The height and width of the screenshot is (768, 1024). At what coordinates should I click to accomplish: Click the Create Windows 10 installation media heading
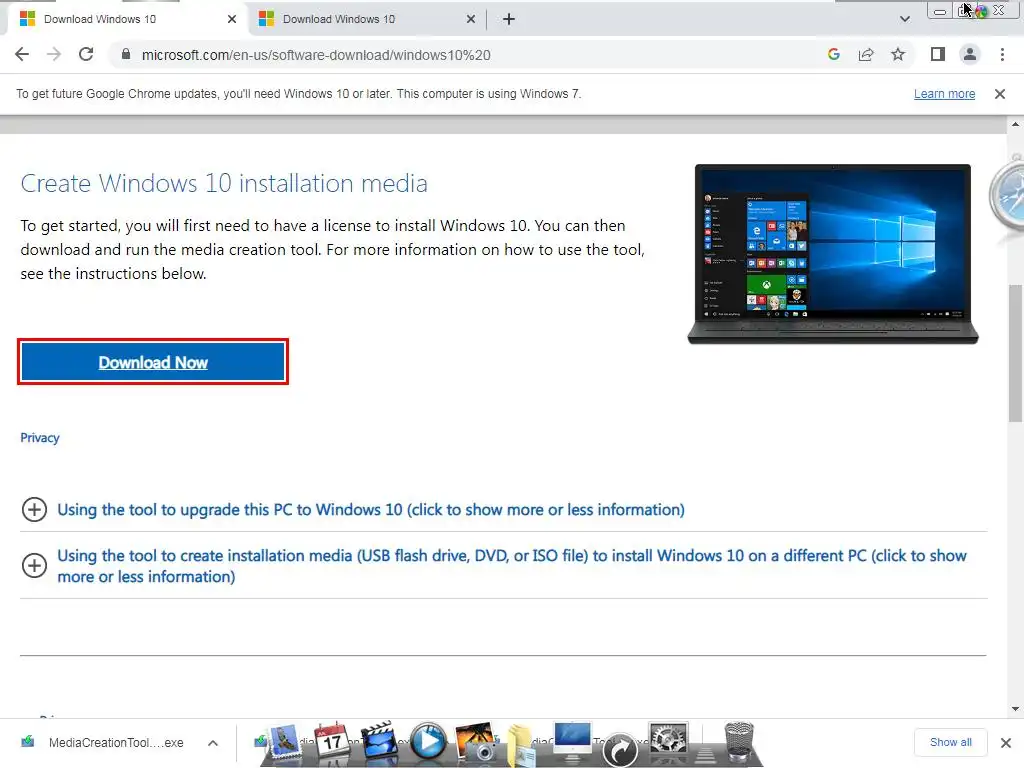(x=224, y=184)
